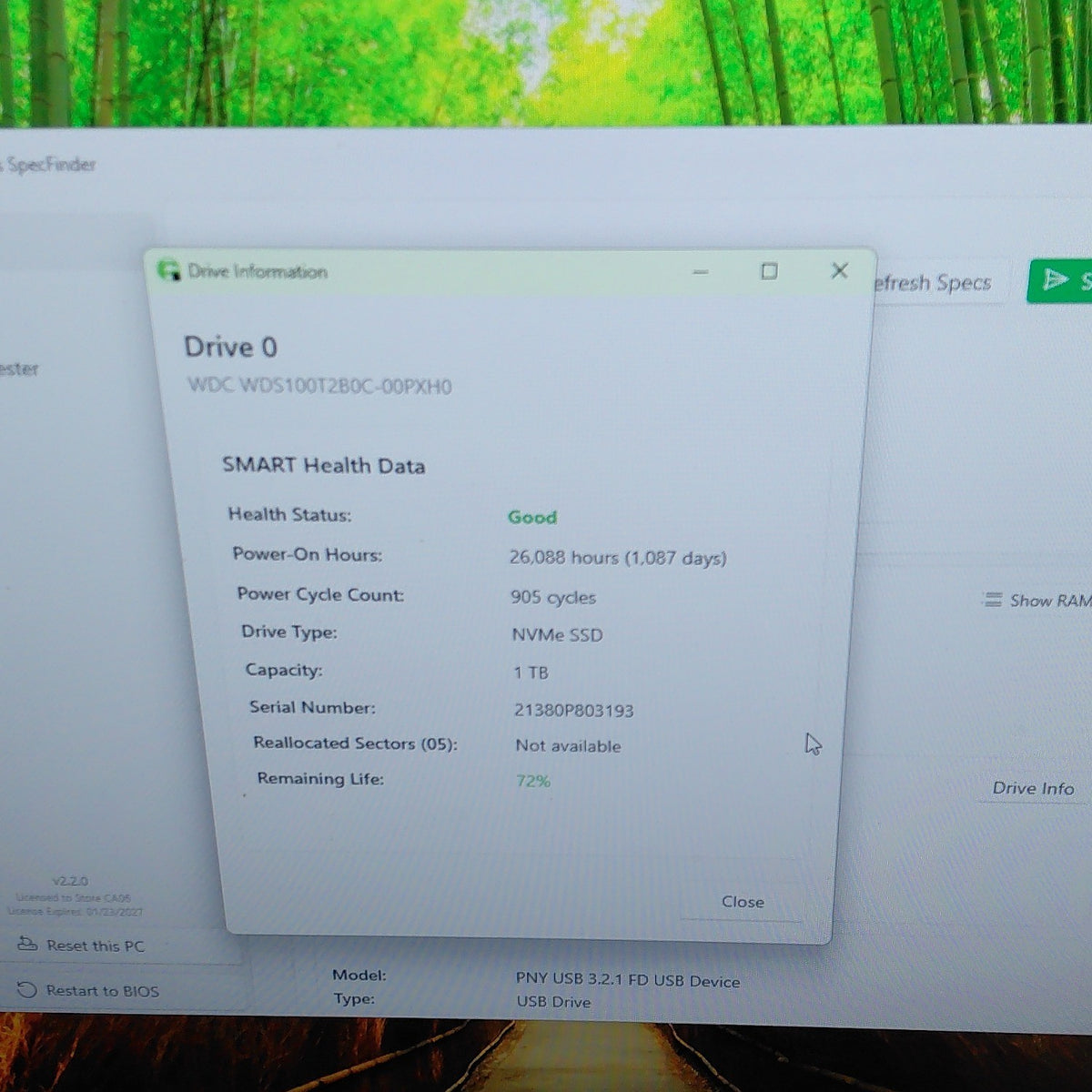Click the Restart to BIOS circular arrow icon
This screenshot has width=1092, height=1092.
coord(27,989)
